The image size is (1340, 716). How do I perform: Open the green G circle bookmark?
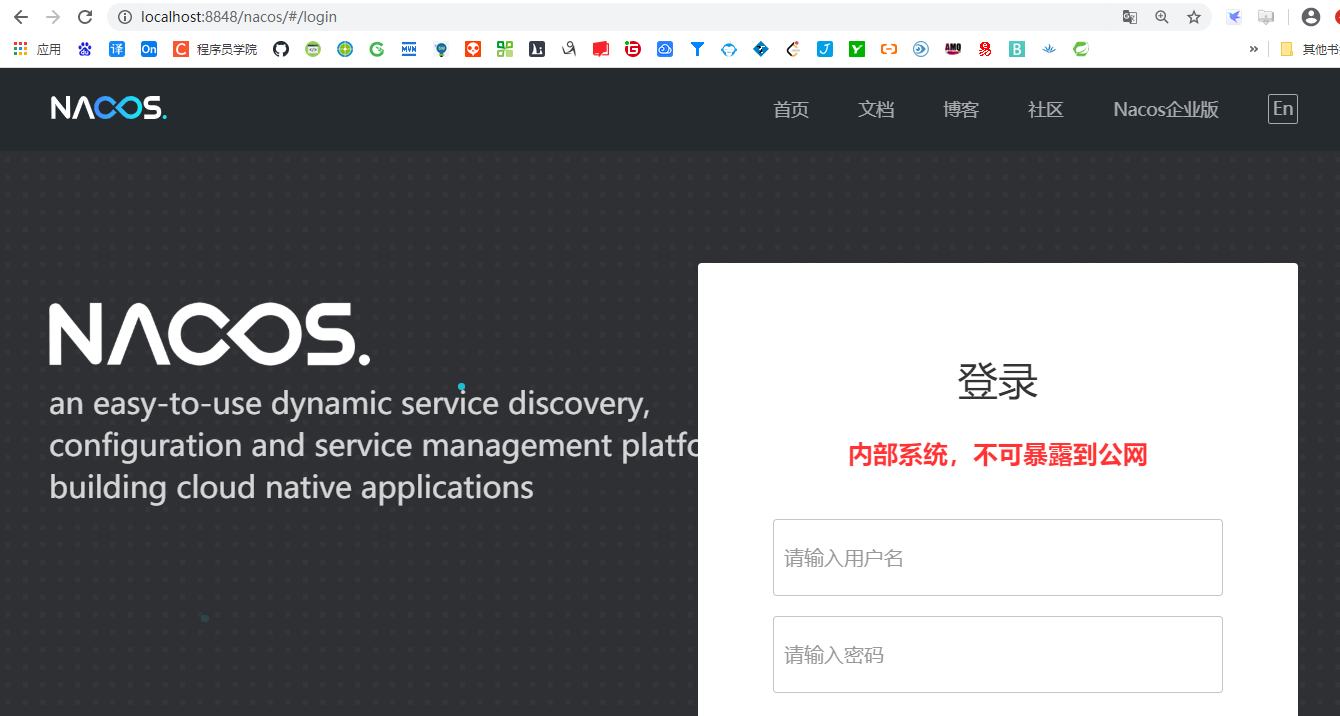coord(377,49)
